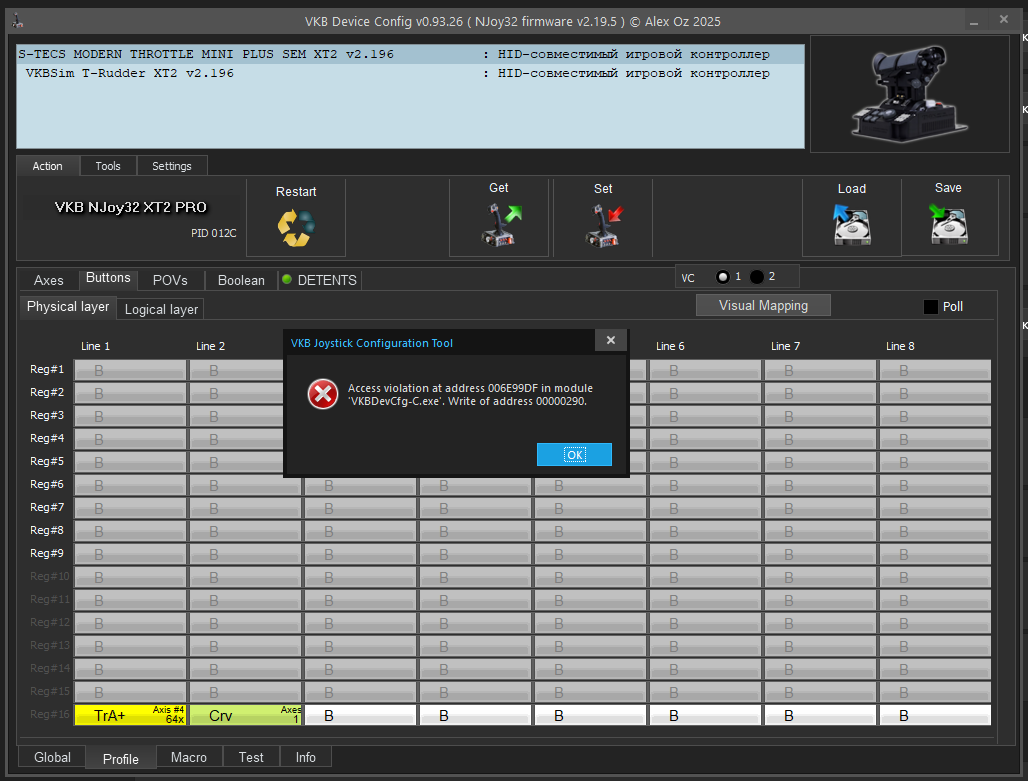Viewport: 1028px width, 781px height.
Task: Click the red error icon in dialog
Action: 323,394
